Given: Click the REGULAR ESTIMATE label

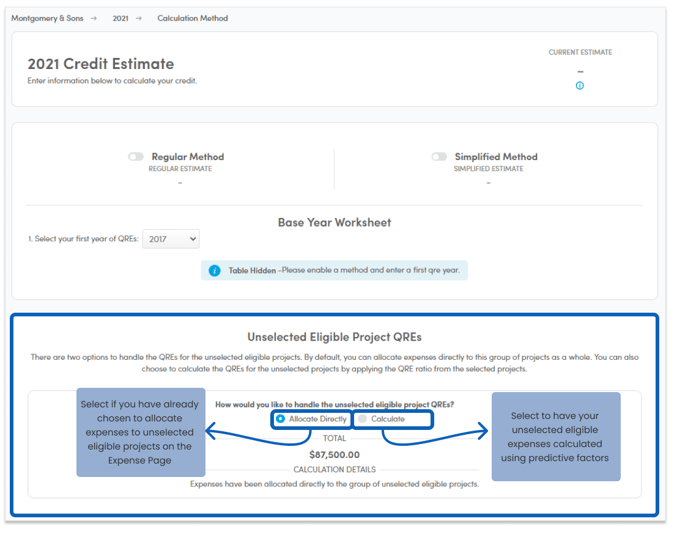Looking at the screenshot, I should pyautogui.click(x=180, y=169).
